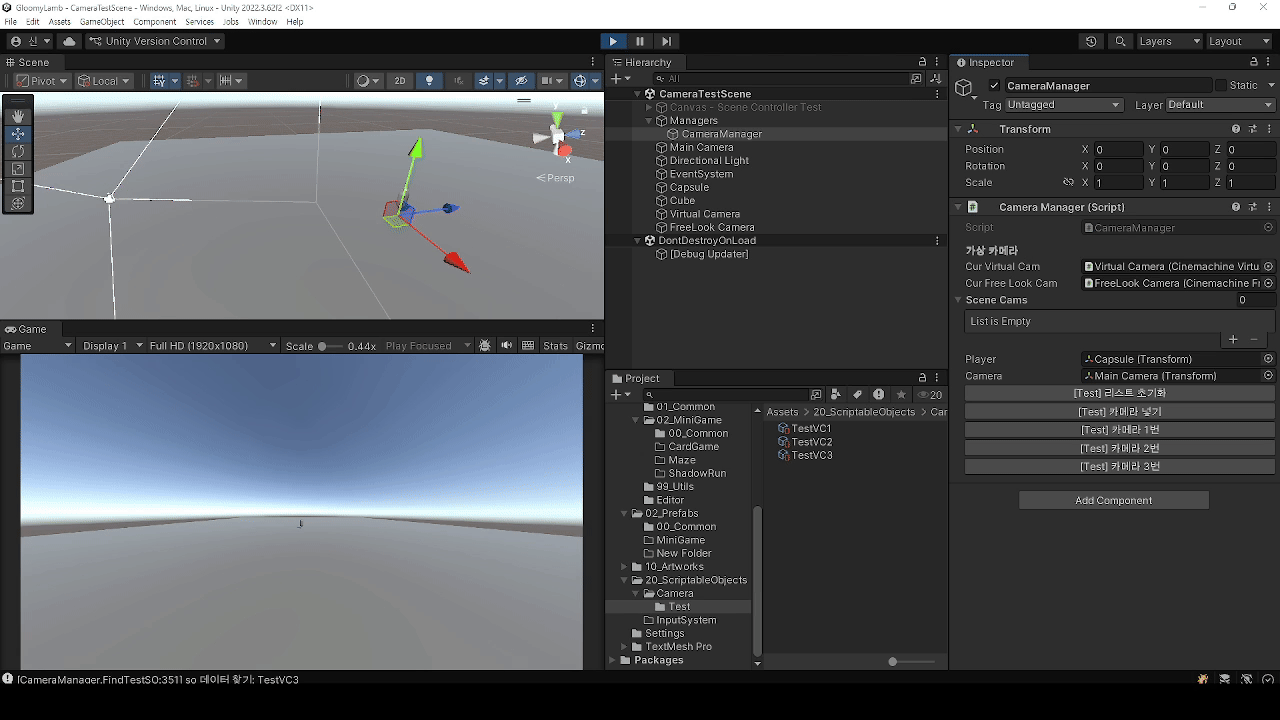Screen dimensions: 1280x720
Task: Toggle Game view mute audio icon
Action: tap(506, 346)
